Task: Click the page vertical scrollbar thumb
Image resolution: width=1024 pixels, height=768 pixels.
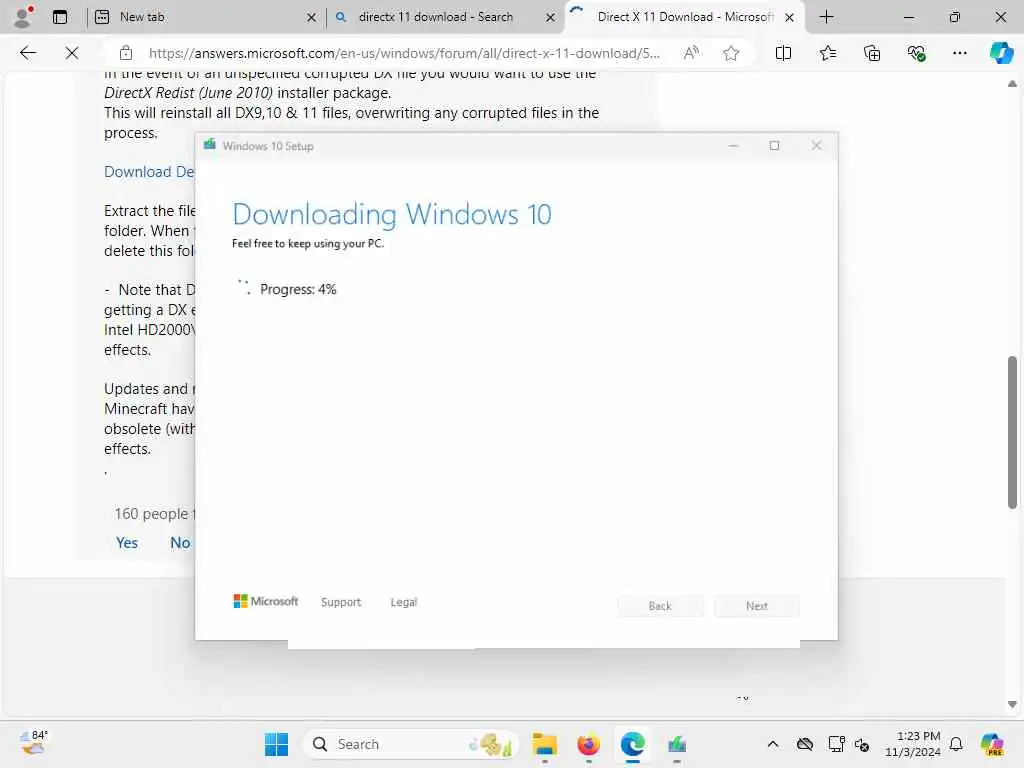Action: click(1012, 432)
